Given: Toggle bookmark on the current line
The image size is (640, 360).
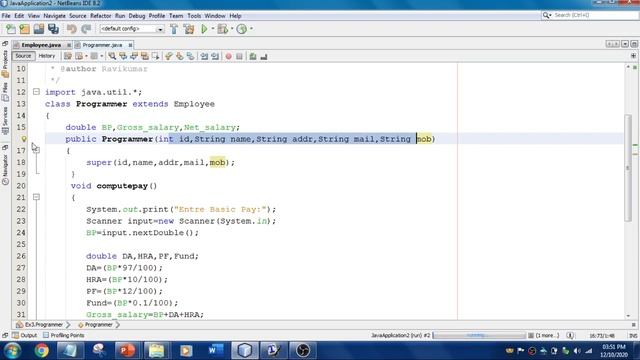Looking at the screenshot, I should [x=191, y=56].
